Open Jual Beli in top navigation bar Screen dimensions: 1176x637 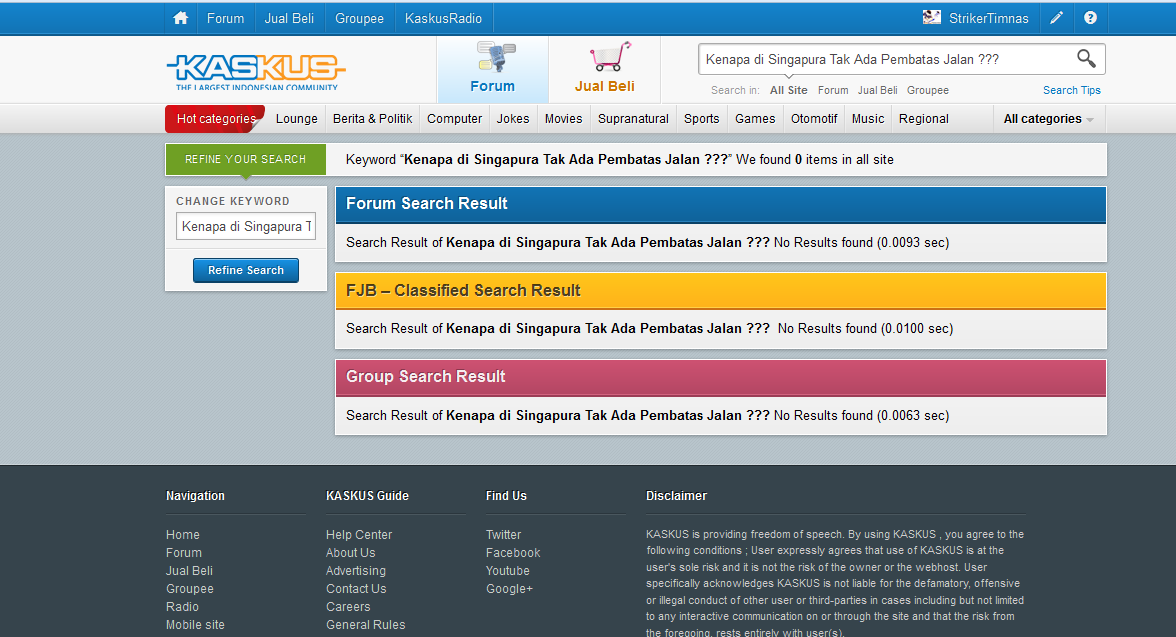289,18
